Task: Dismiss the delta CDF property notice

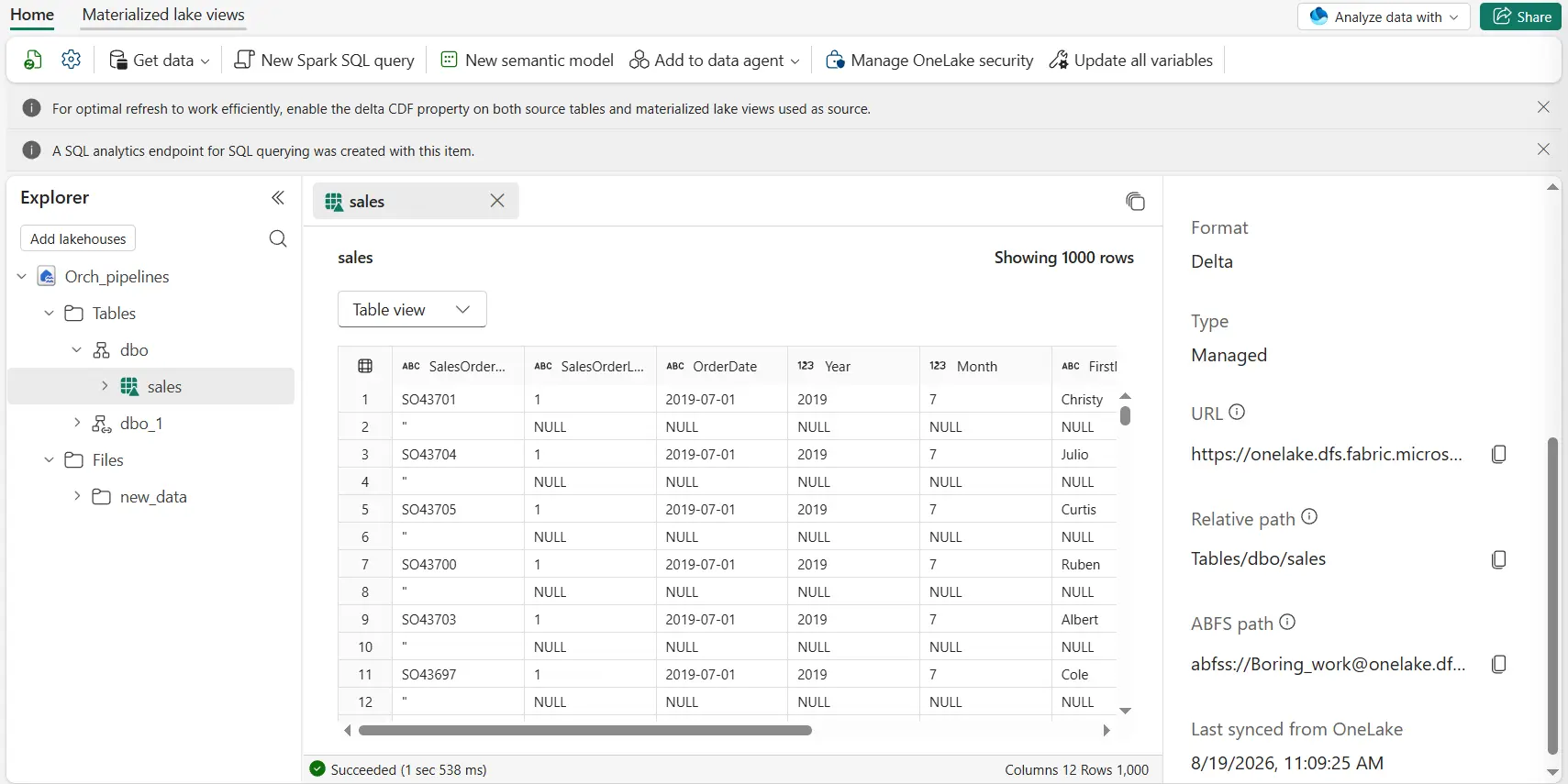Action: (1543, 107)
